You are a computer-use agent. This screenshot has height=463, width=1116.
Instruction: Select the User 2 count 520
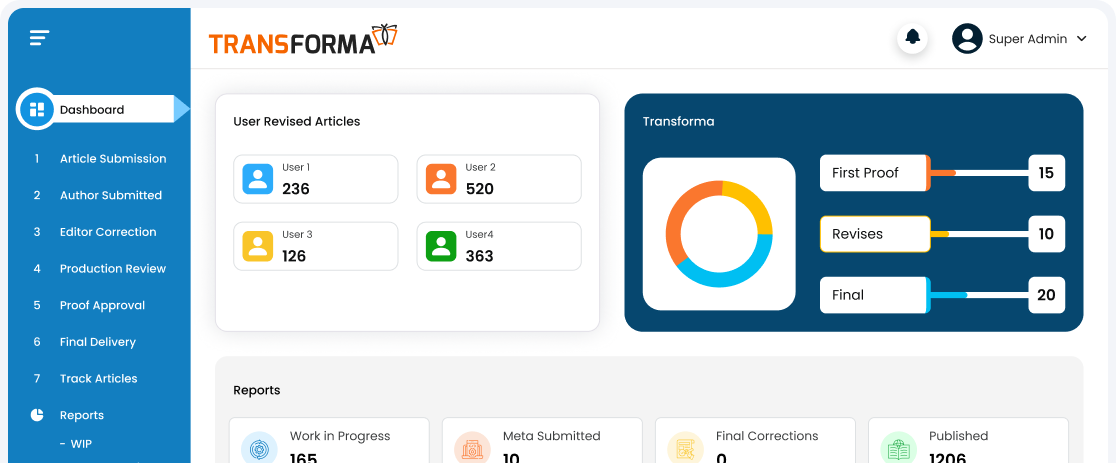(x=480, y=189)
